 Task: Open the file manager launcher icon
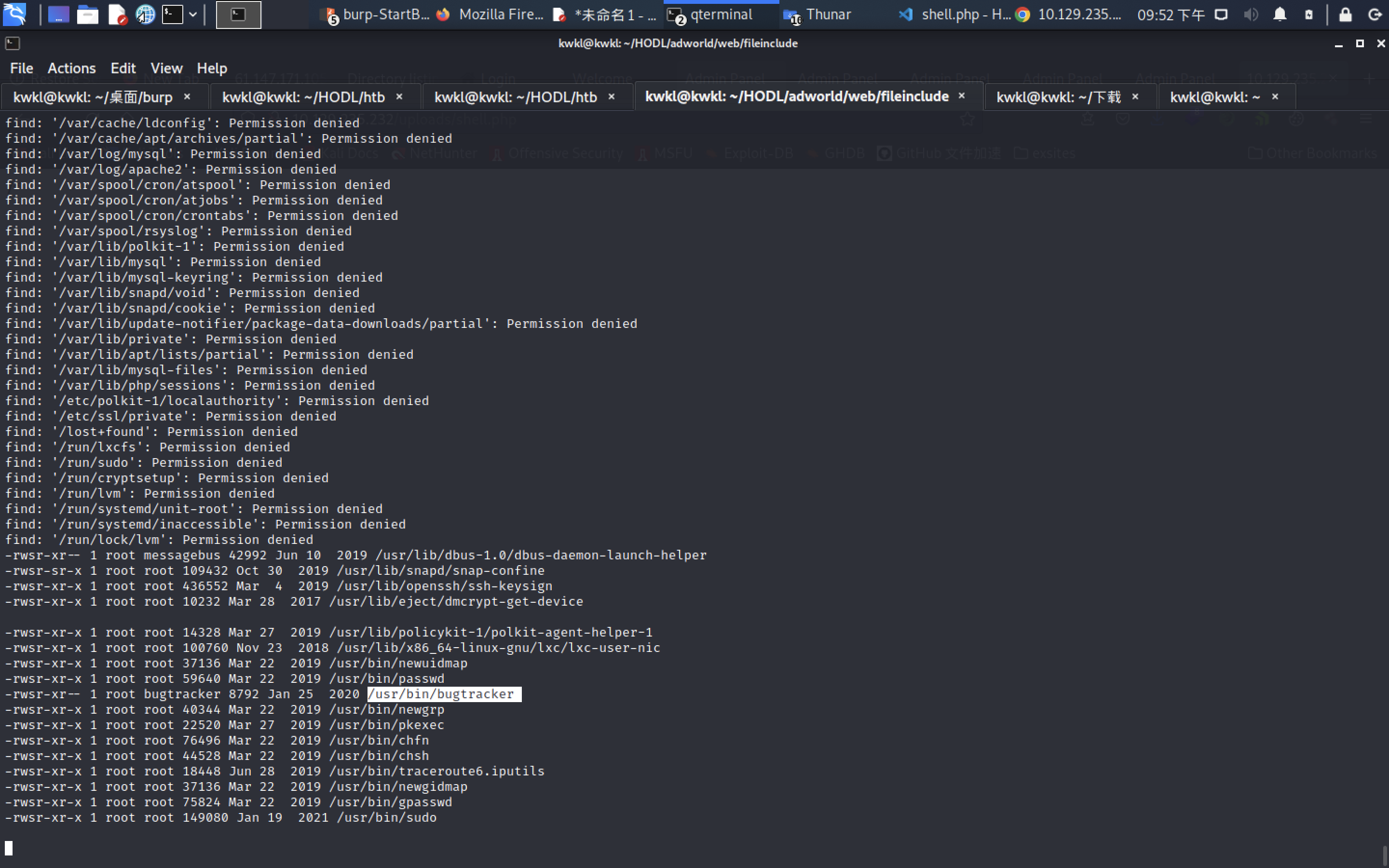click(x=87, y=14)
